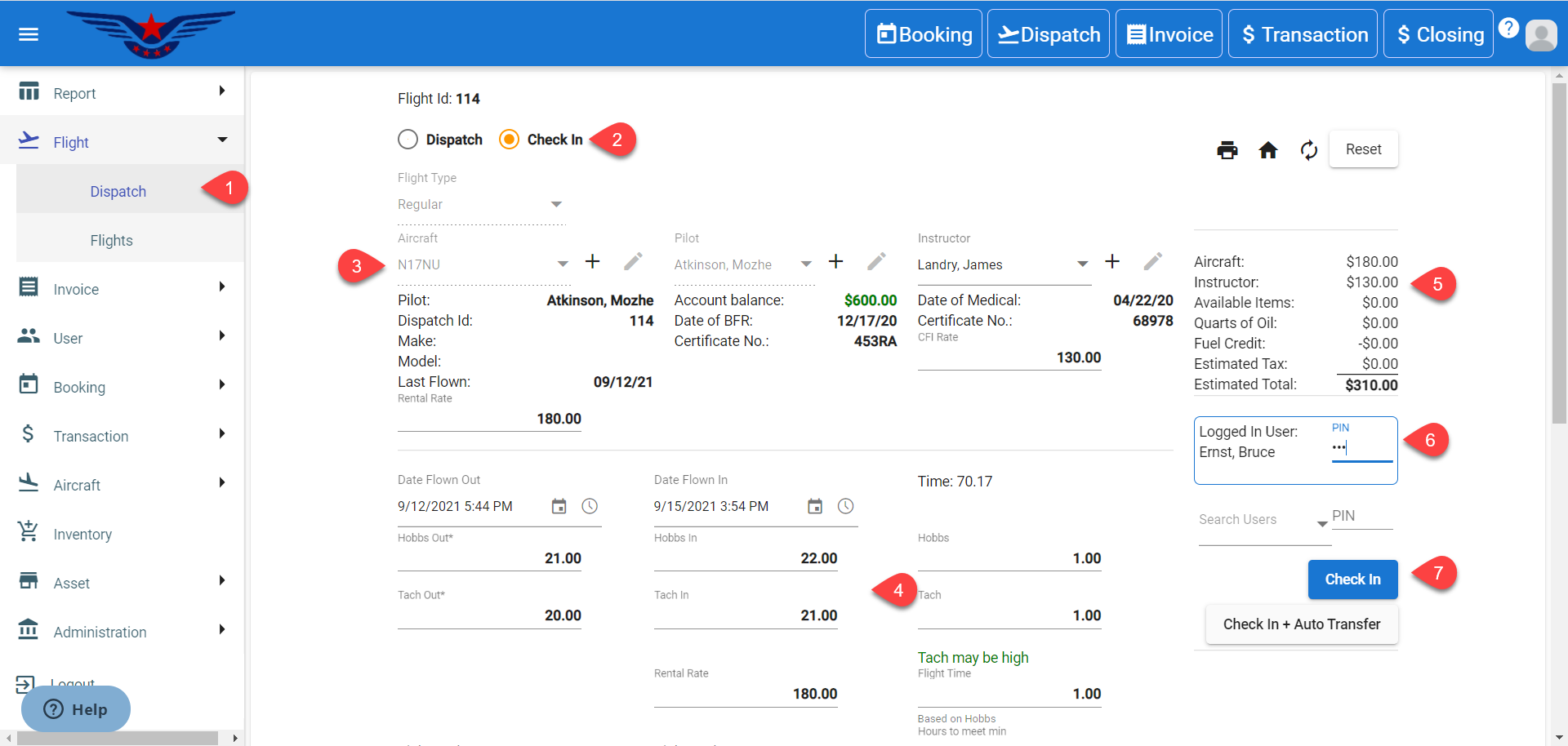The height and width of the screenshot is (746, 1568).
Task: Open Date Flown Out calendar picker
Action: 559,506
